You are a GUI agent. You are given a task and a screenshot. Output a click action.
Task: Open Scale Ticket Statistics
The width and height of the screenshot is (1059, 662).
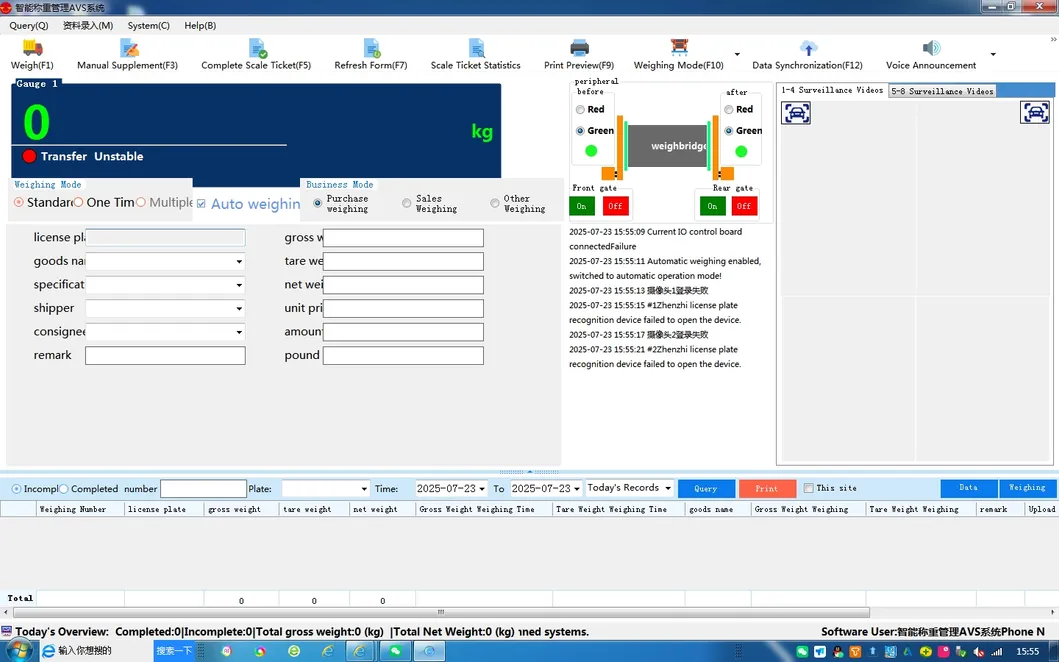tap(474, 55)
